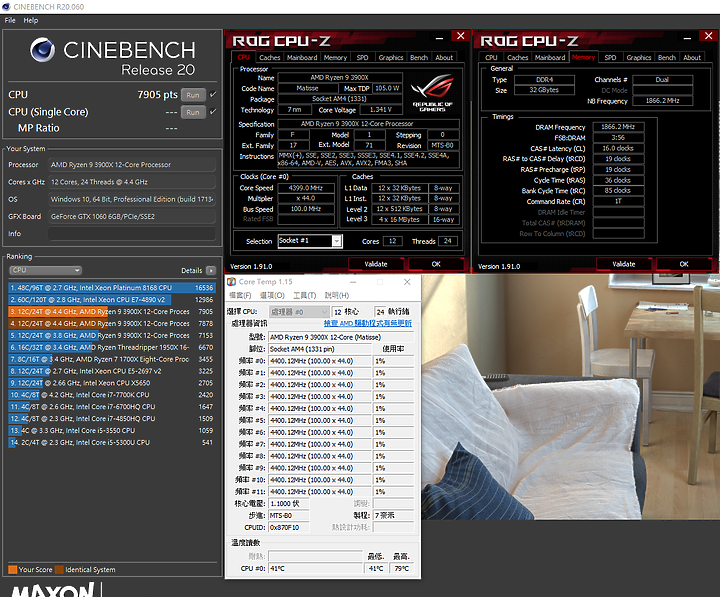Open About tab in right CPU-Z
Viewport: 720px width, 597px height.
692,58
